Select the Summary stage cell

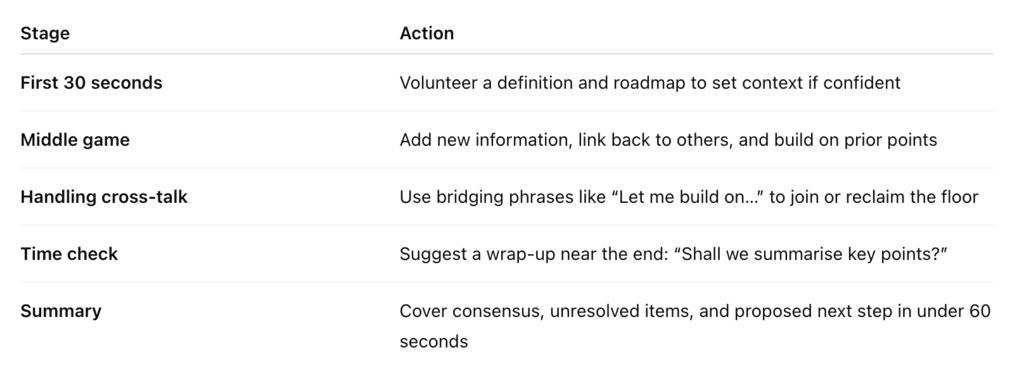point(61,311)
